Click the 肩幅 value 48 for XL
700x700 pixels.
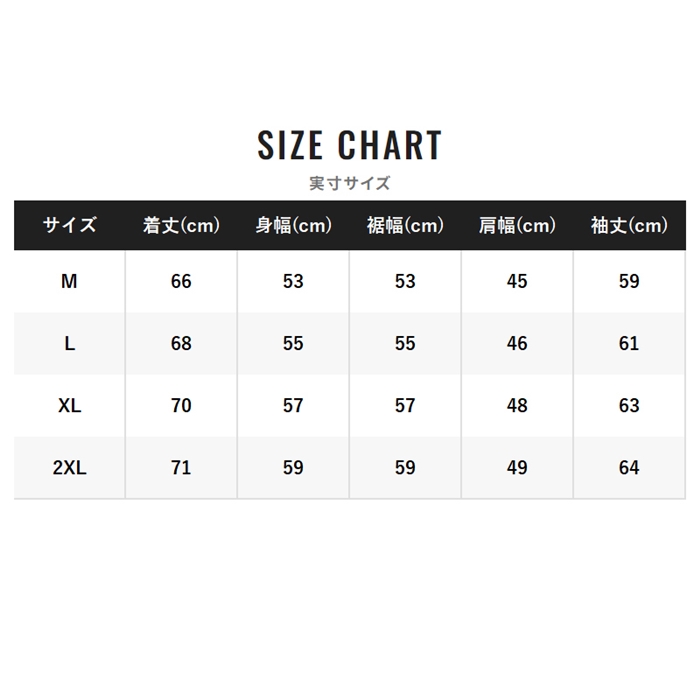coord(517,405)
